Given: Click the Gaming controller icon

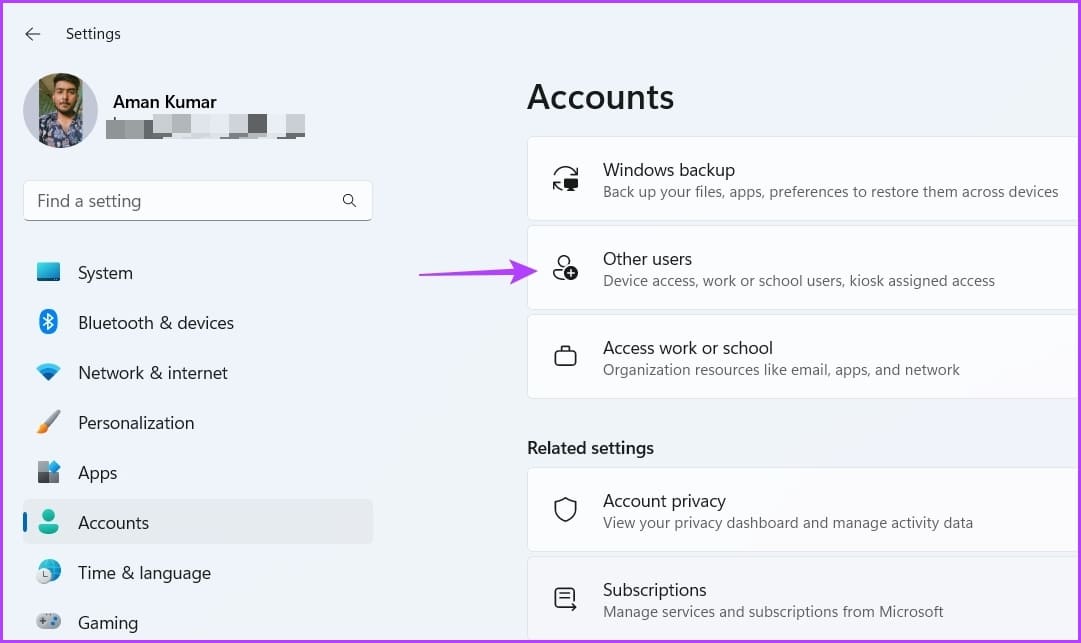Looking at the screenshot, I should [x=48, y=622].
